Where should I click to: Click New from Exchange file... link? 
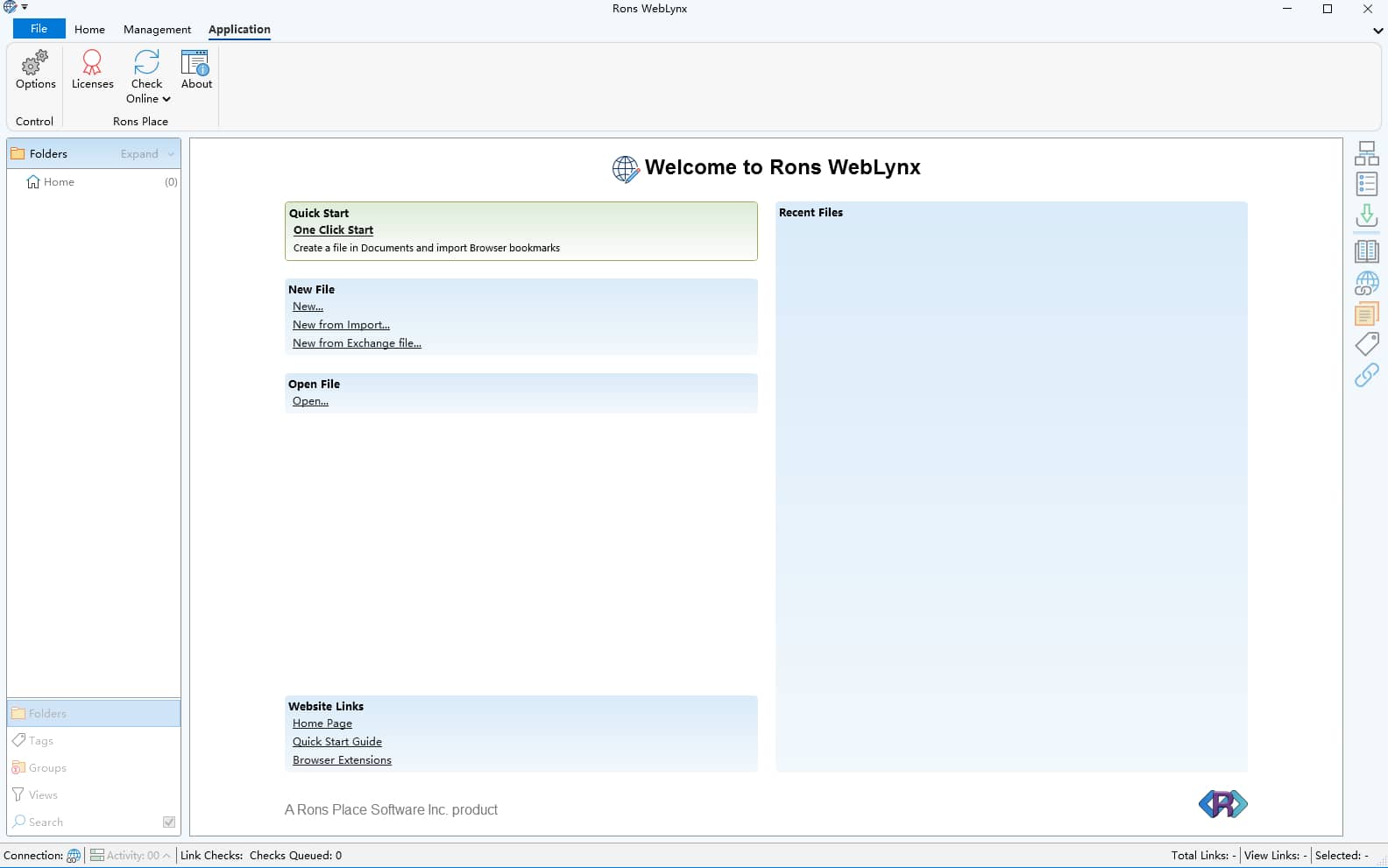[357, 343]
